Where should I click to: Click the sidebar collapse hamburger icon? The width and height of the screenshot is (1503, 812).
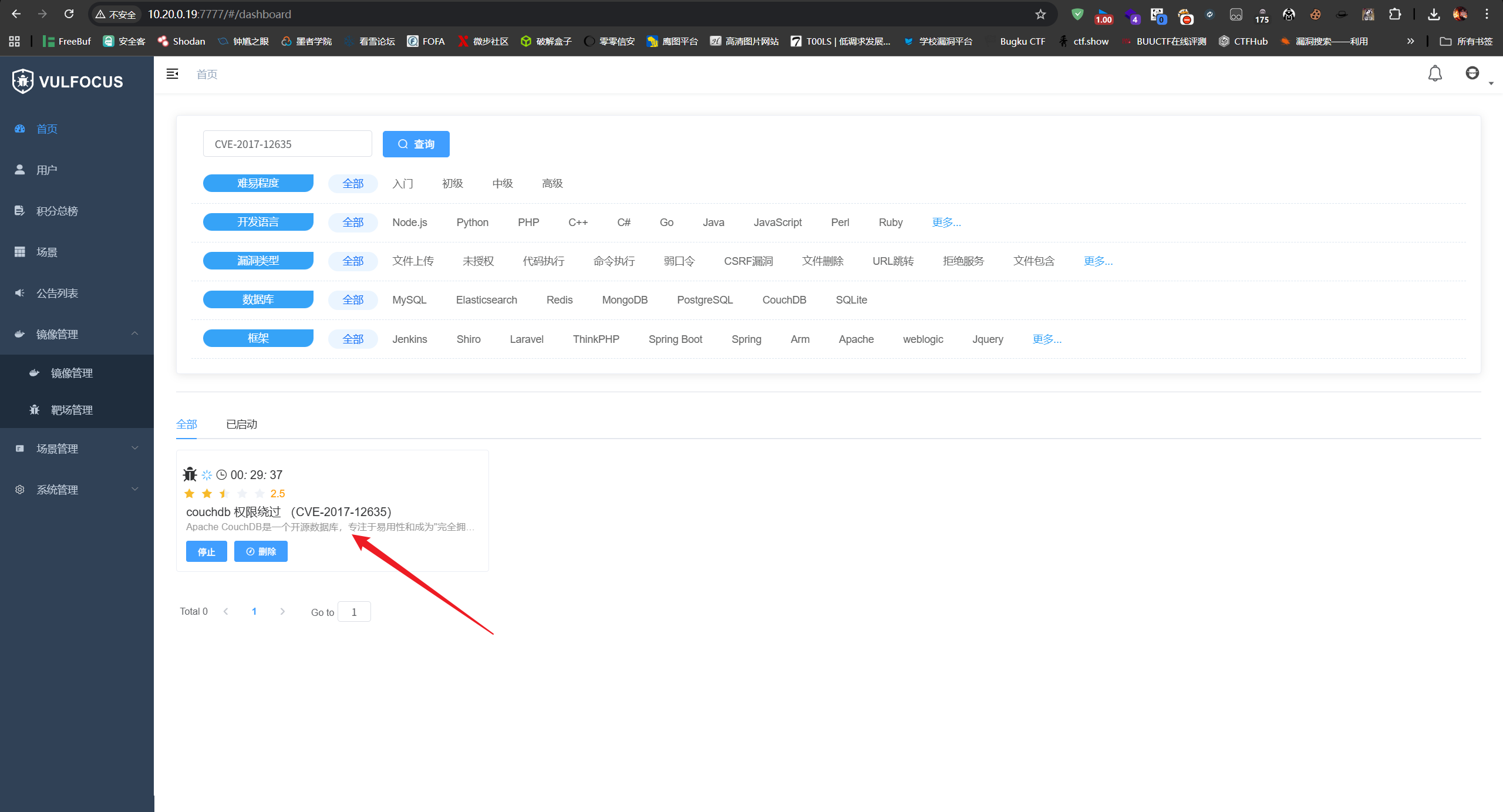point(172,74)
